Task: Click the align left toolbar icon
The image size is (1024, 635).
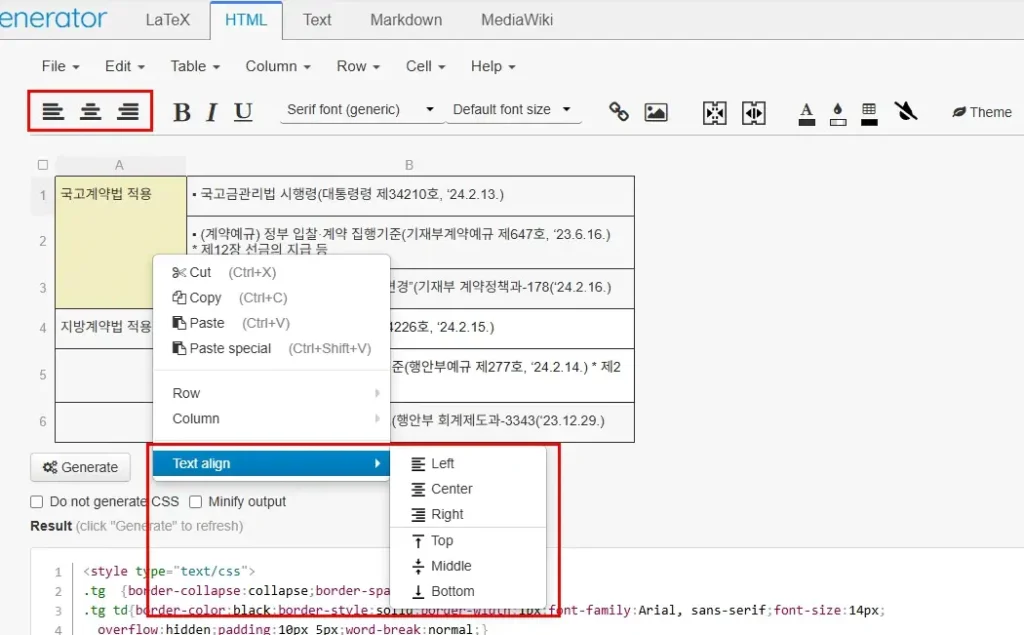Action: click(53, 111)
